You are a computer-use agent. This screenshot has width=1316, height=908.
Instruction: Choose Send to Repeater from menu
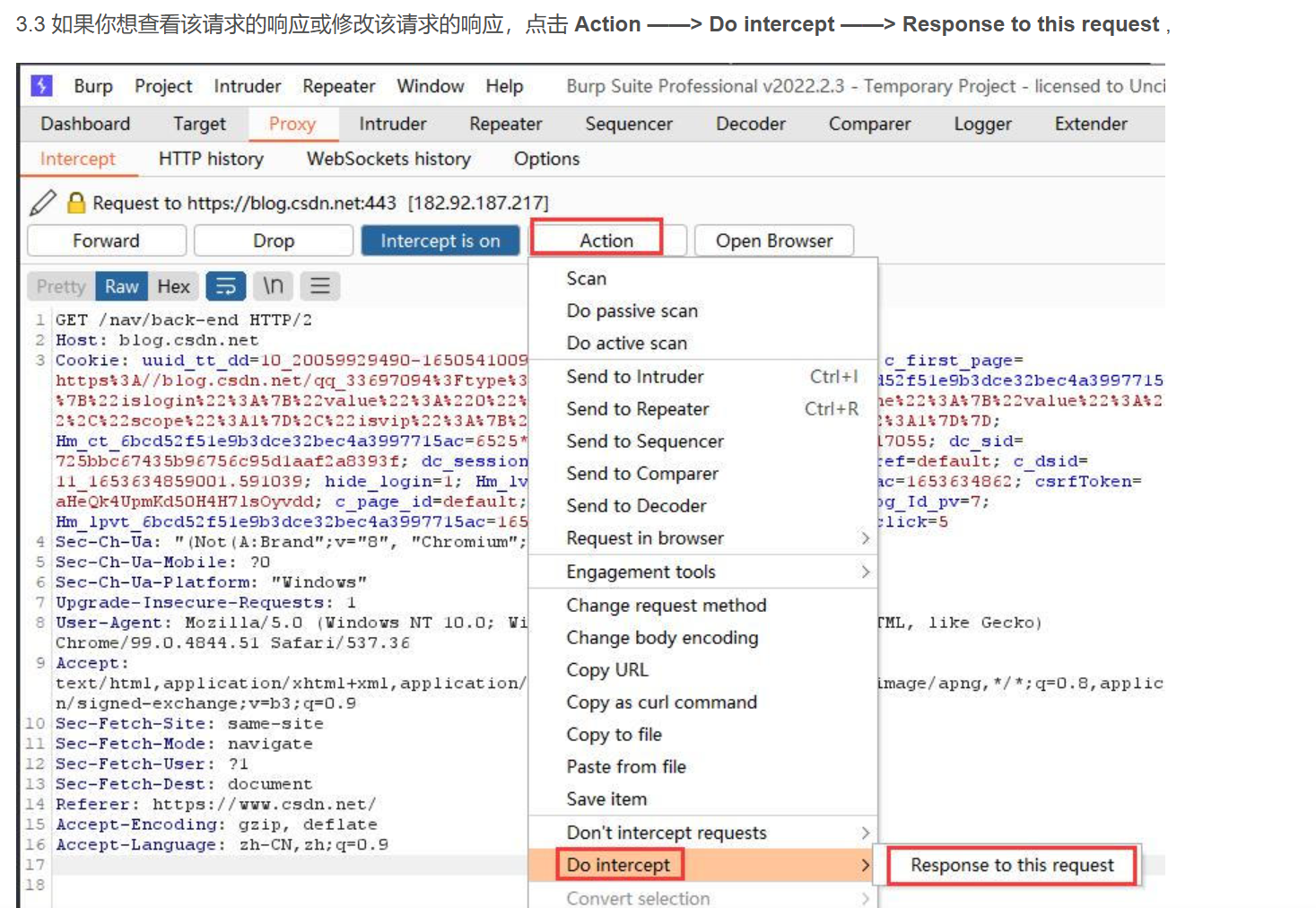pos(637,409)
